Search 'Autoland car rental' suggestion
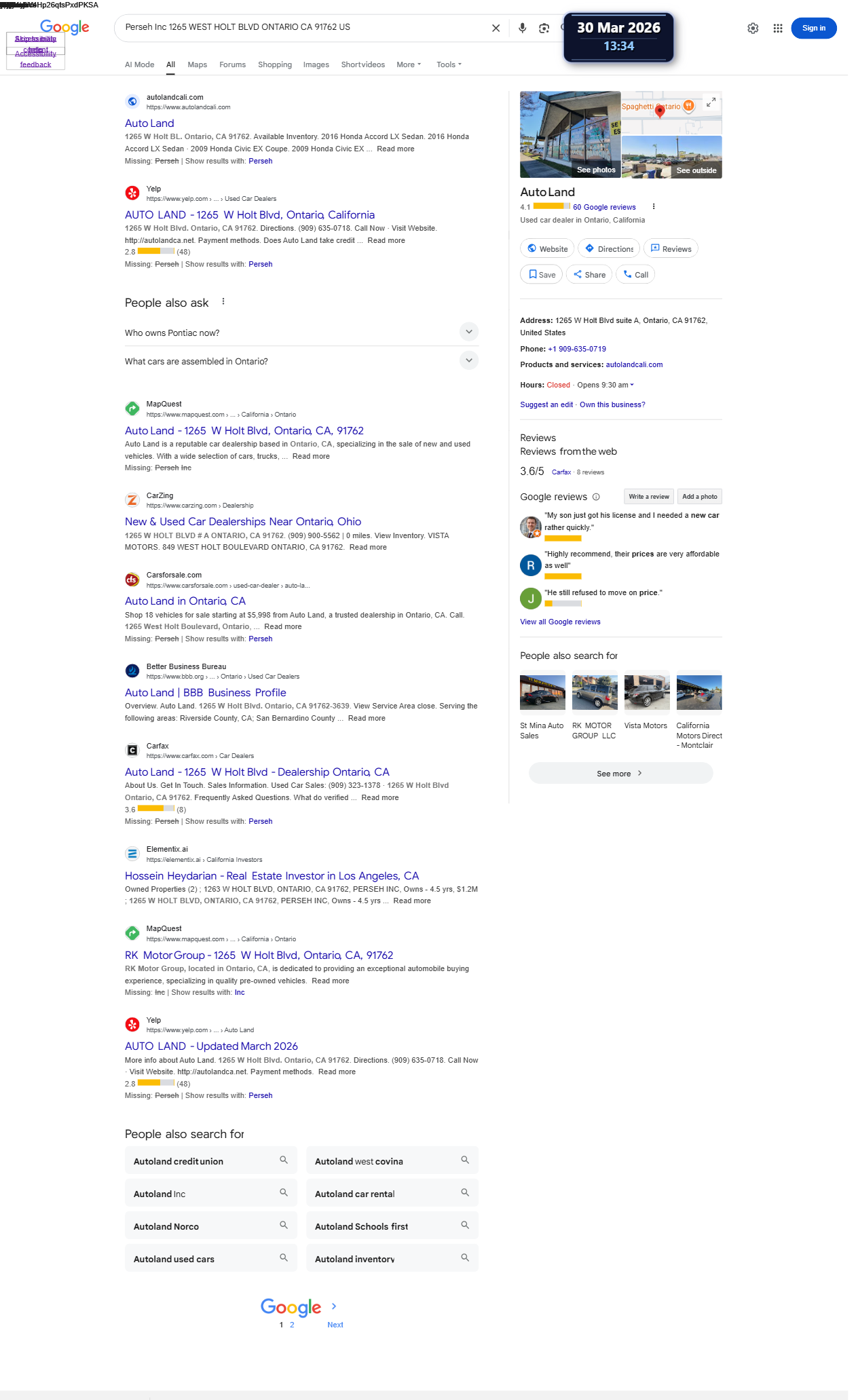 pyautogui.click(x=392, y=1193)
